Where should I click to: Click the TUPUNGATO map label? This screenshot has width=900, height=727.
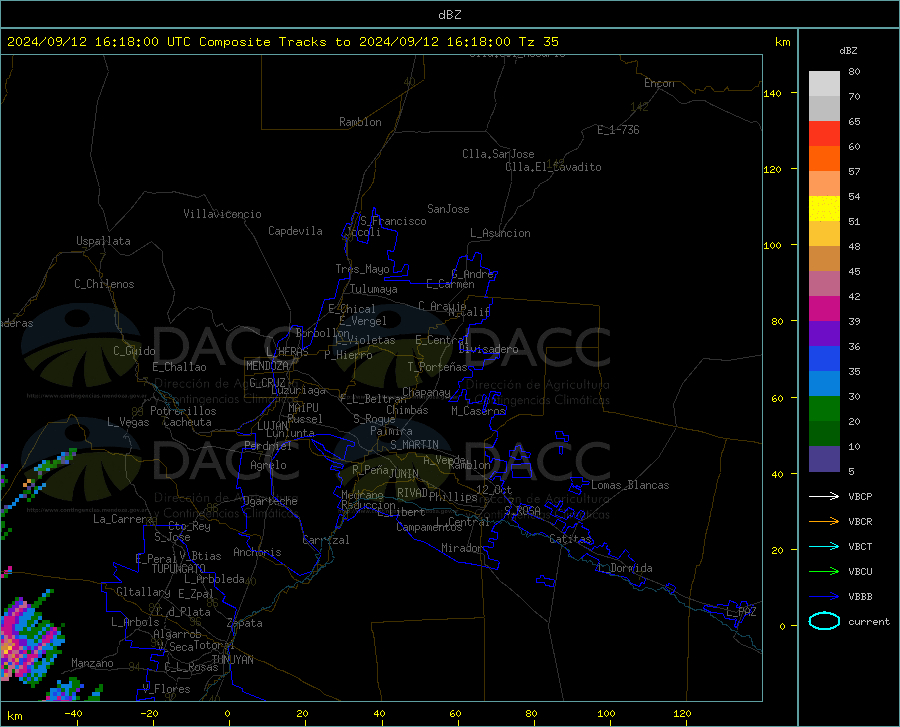click(x=179, y=569)
